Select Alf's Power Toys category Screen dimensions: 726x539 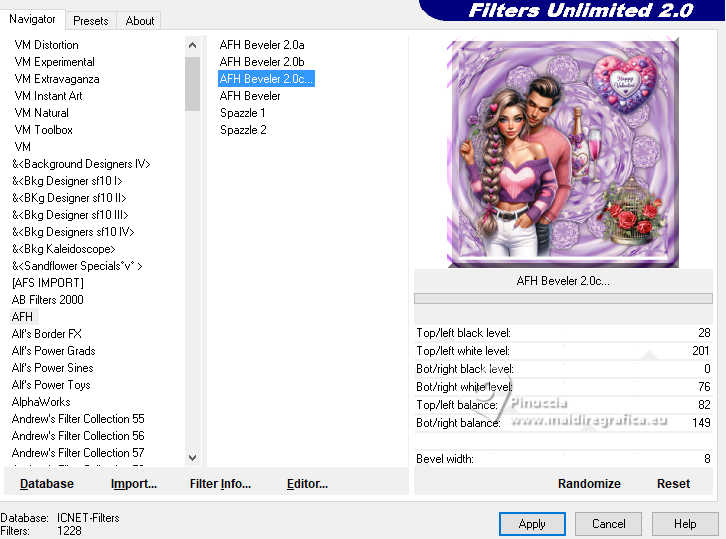coord(51,385)
